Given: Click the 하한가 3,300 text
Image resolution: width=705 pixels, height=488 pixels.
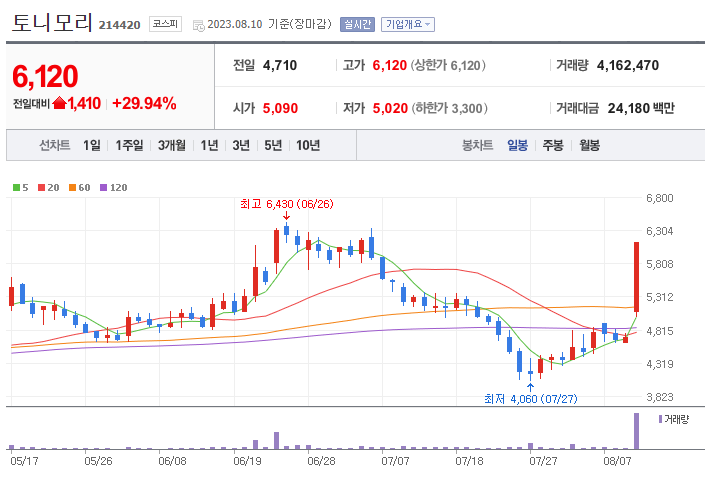Looking at the screenshot, I should click(450, 108).
